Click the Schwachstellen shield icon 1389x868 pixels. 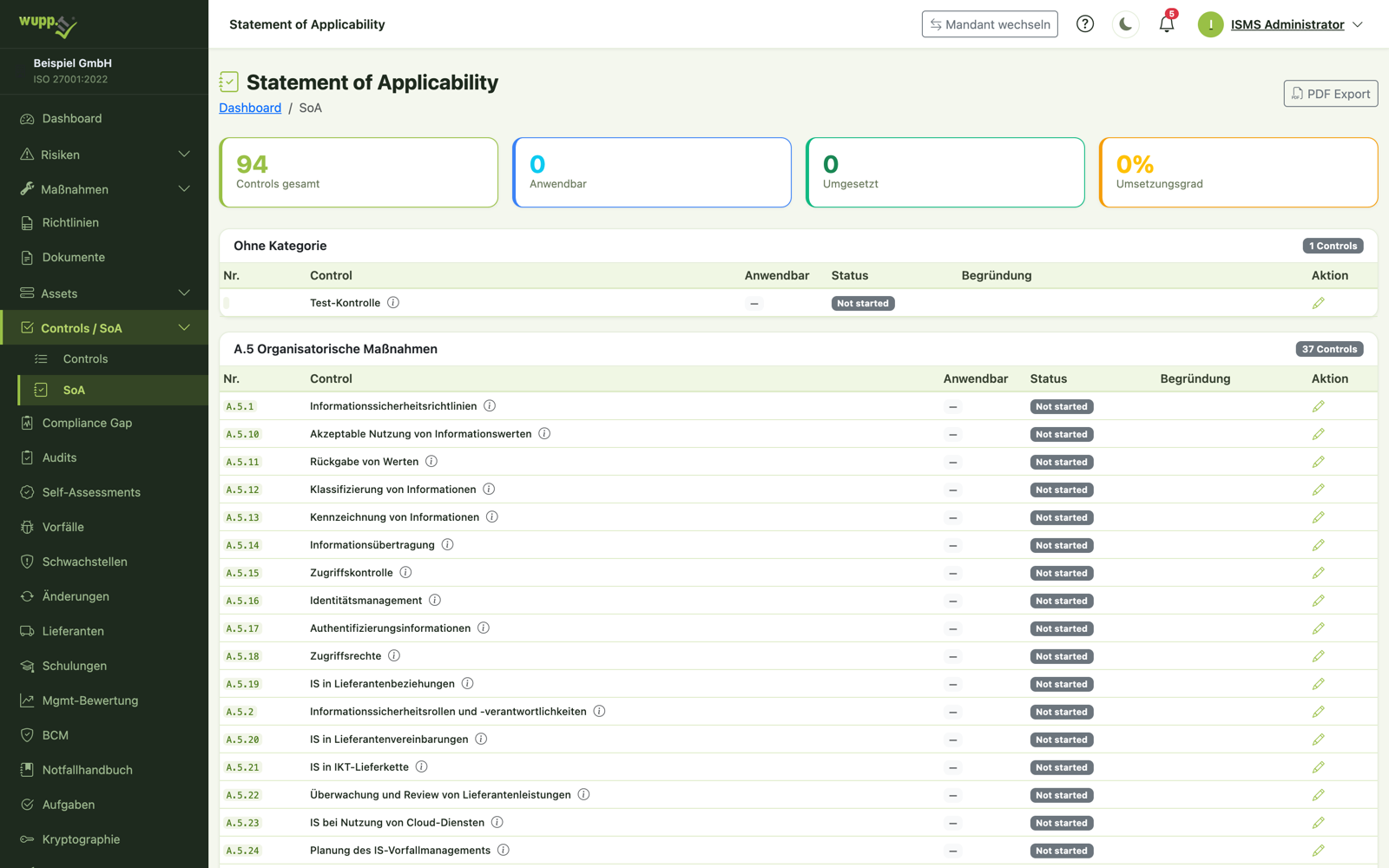27,562
